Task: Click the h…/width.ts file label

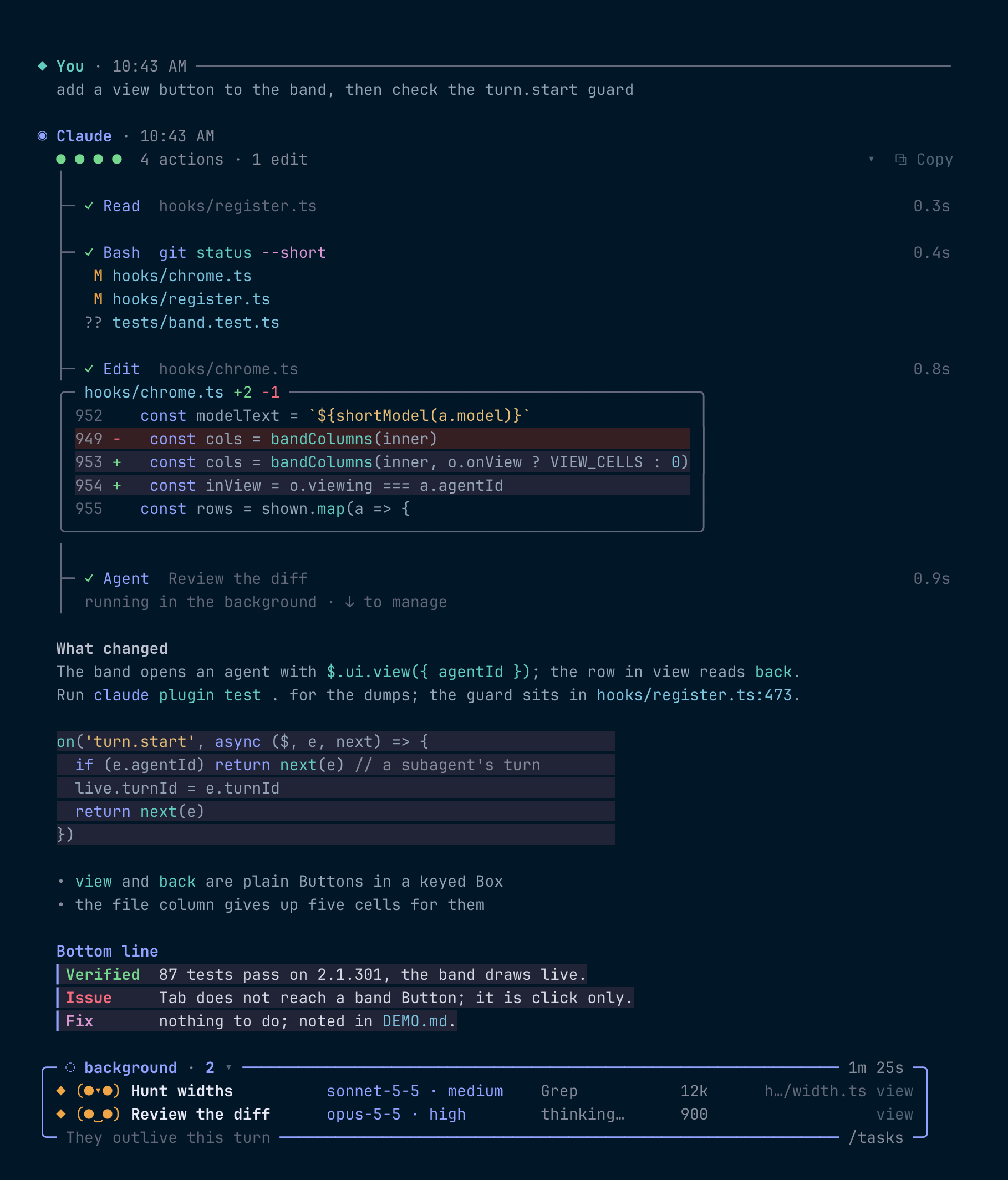Action: click(x=815, y=1091)
